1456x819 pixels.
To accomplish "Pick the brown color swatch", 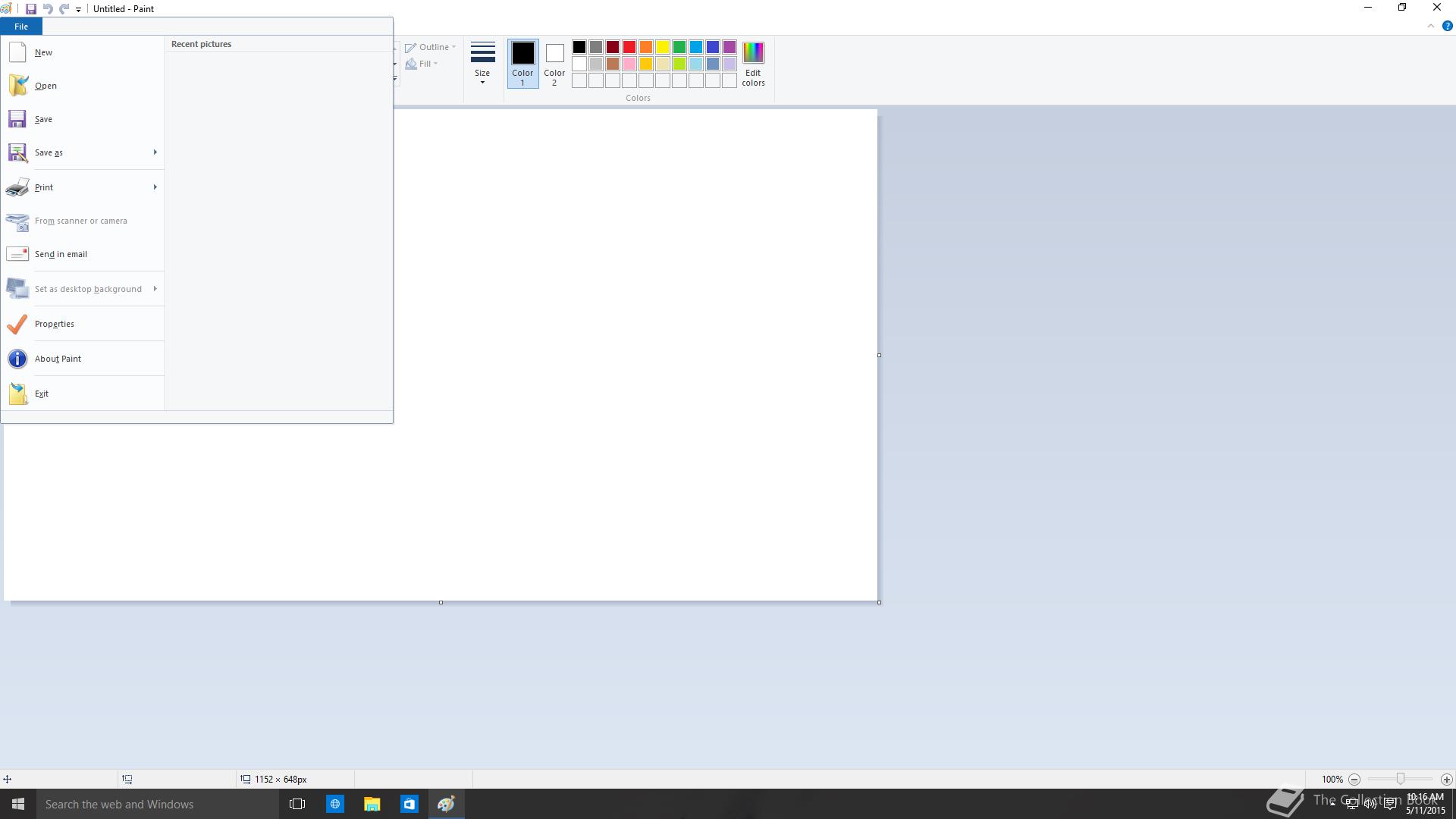I will coord(613,64).
